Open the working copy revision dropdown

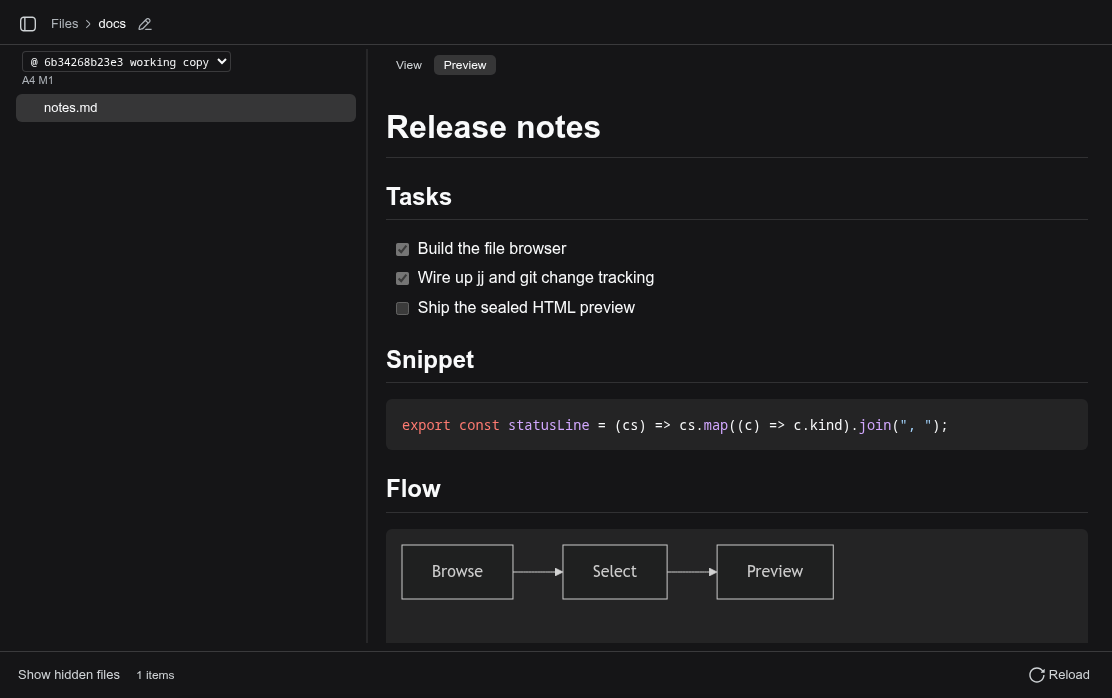126,62
